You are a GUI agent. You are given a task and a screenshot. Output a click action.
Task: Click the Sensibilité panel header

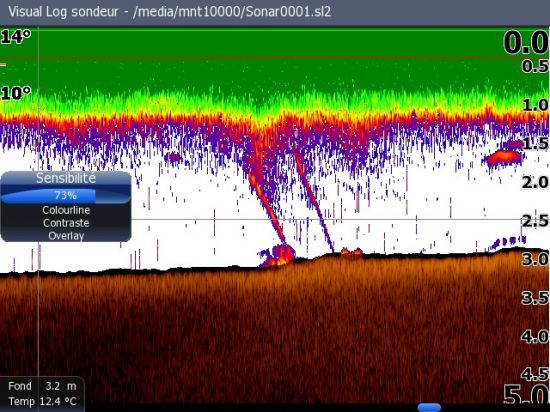66,178
